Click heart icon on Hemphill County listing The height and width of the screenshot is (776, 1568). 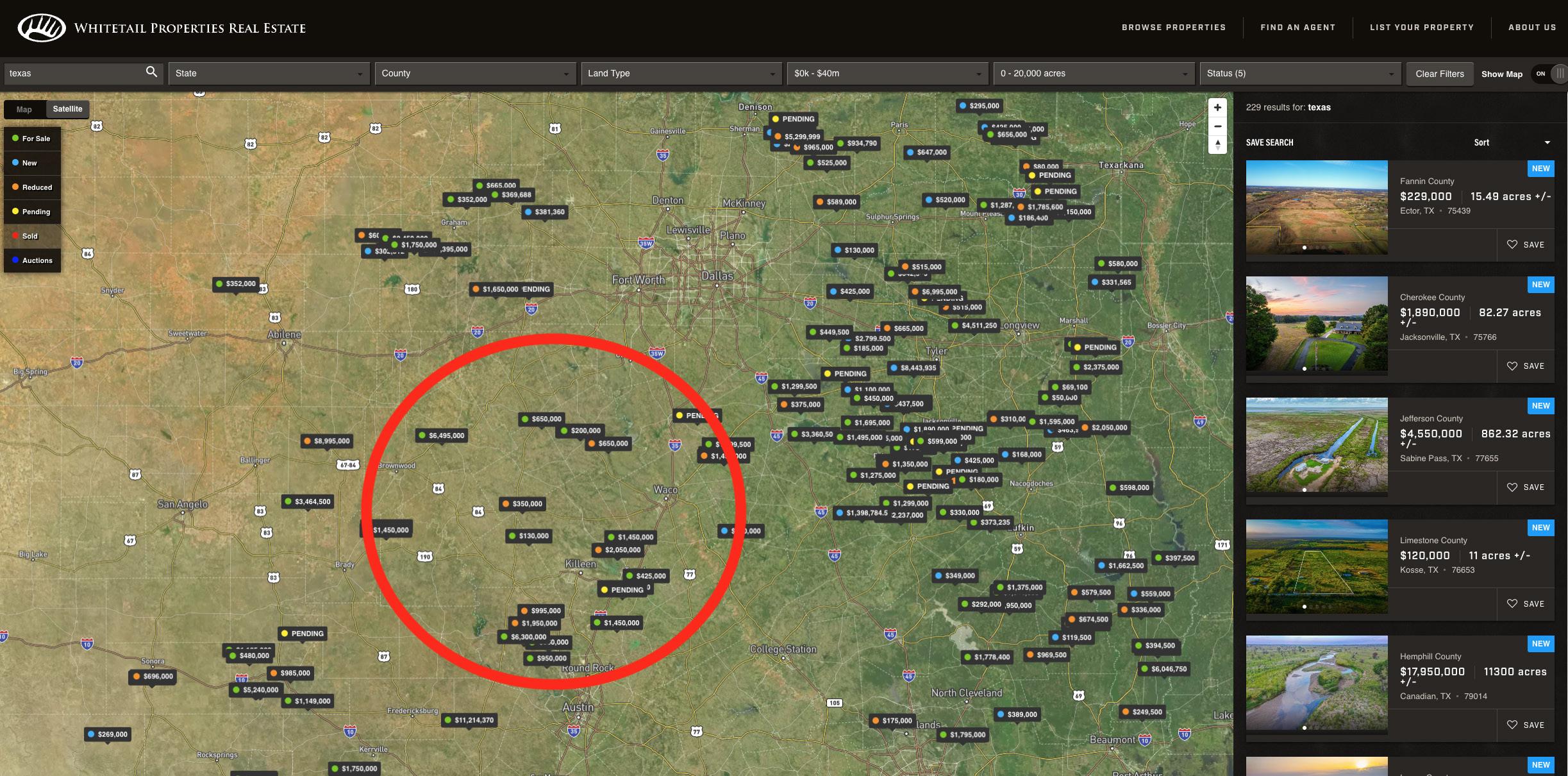tap(1512, 725)
